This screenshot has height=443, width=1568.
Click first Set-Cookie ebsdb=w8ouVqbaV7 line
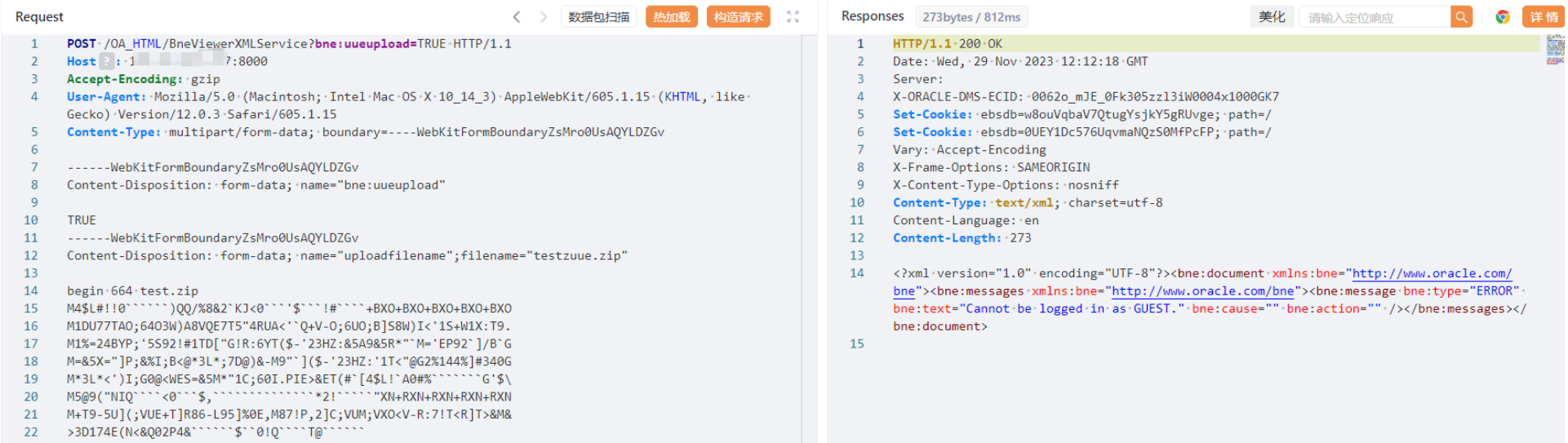click(1082, 115)
